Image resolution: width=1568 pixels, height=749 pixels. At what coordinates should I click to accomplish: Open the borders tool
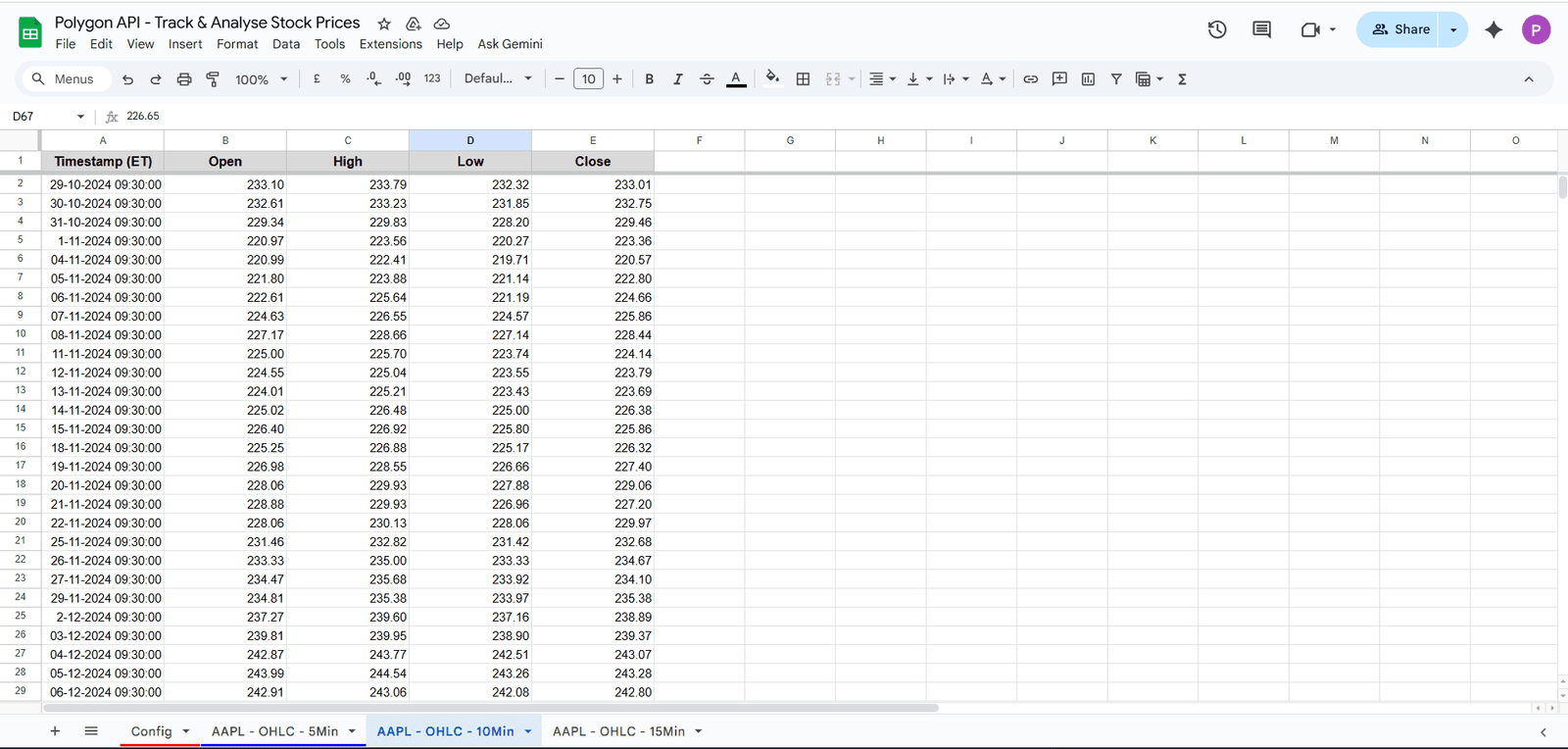pos(803,79)
